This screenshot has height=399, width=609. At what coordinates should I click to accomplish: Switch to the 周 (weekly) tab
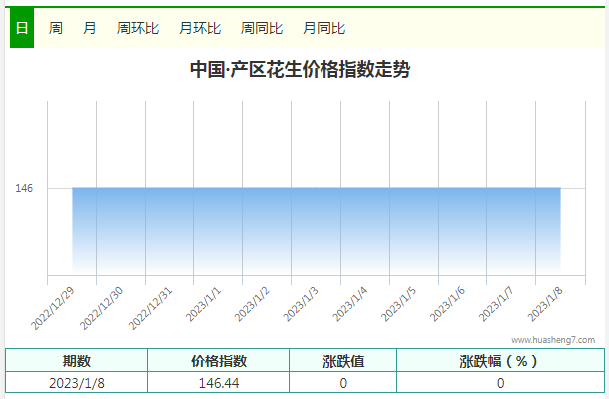56,28
